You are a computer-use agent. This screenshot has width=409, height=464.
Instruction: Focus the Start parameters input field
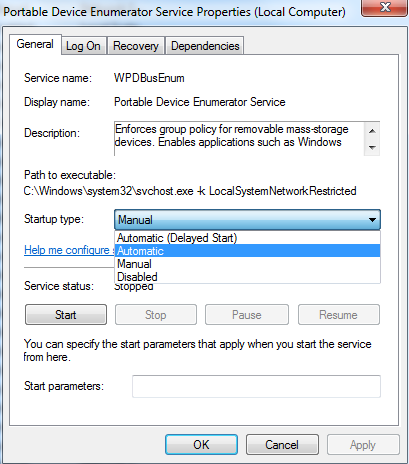pyautogui.click(x=256, y=386)
